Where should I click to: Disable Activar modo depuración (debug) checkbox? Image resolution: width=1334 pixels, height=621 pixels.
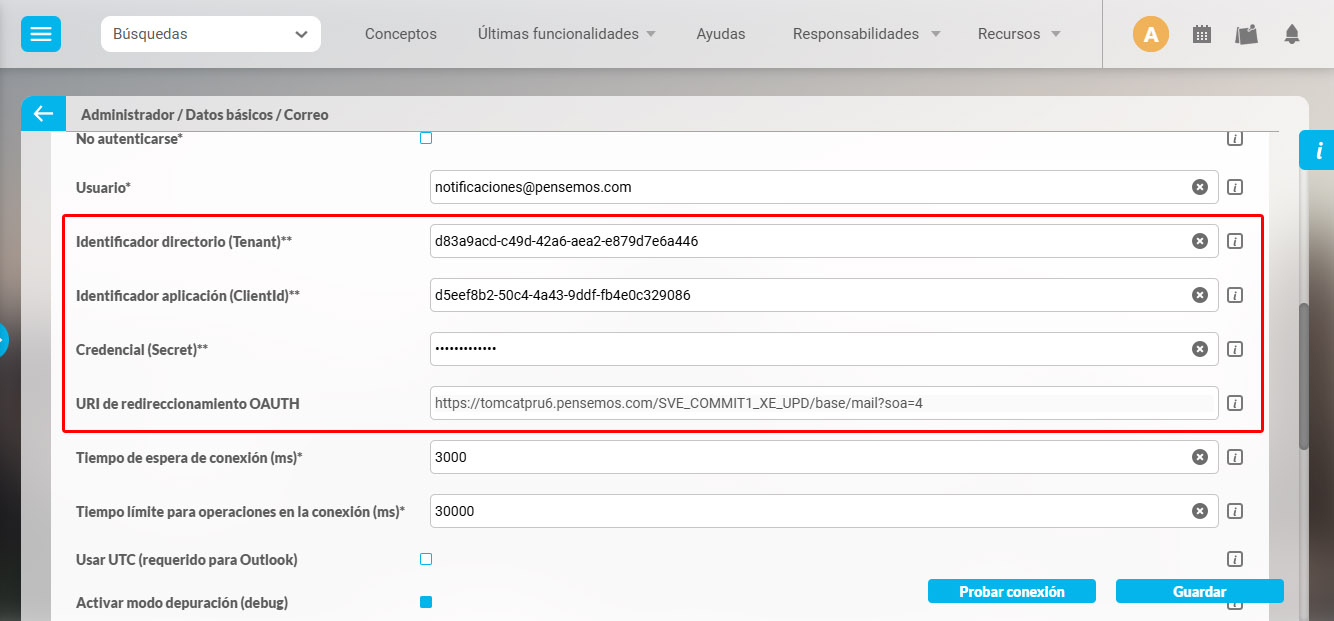pyautogui.click(x=426, y=602)
